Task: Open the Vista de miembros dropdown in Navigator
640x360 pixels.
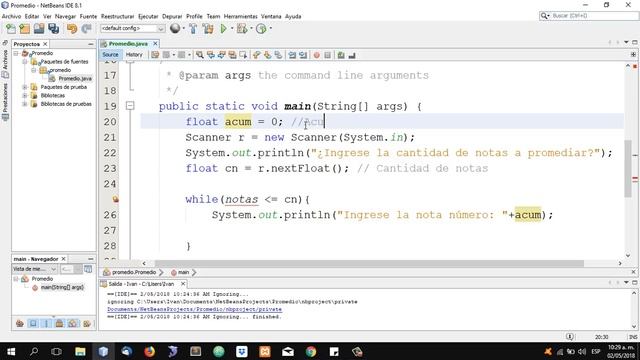Action: click(34, 269)
